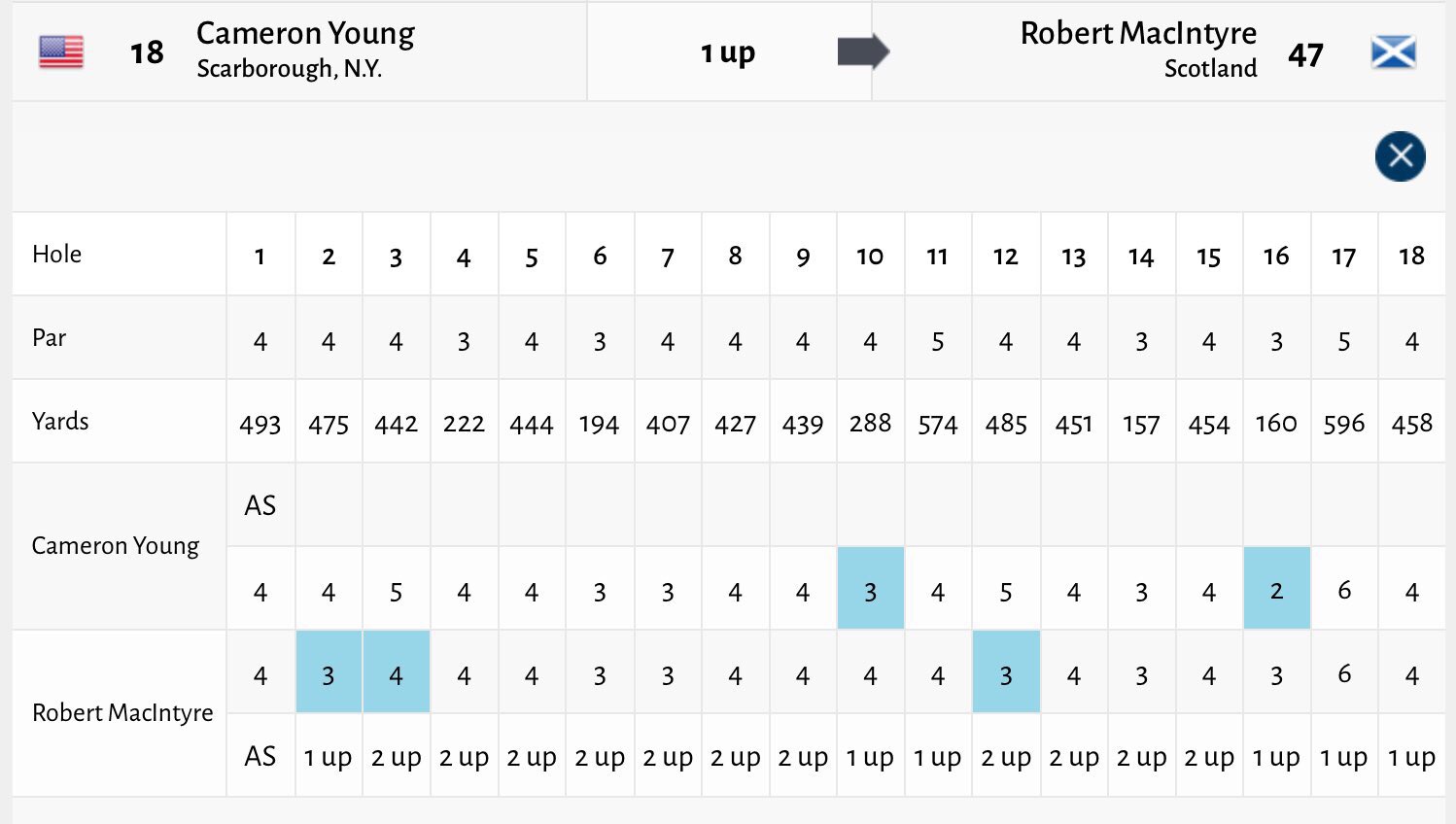This screenshot has width=1456, height=824.
Task: Close the scorecard with the round X button
Action: [x=1400, y=156]
